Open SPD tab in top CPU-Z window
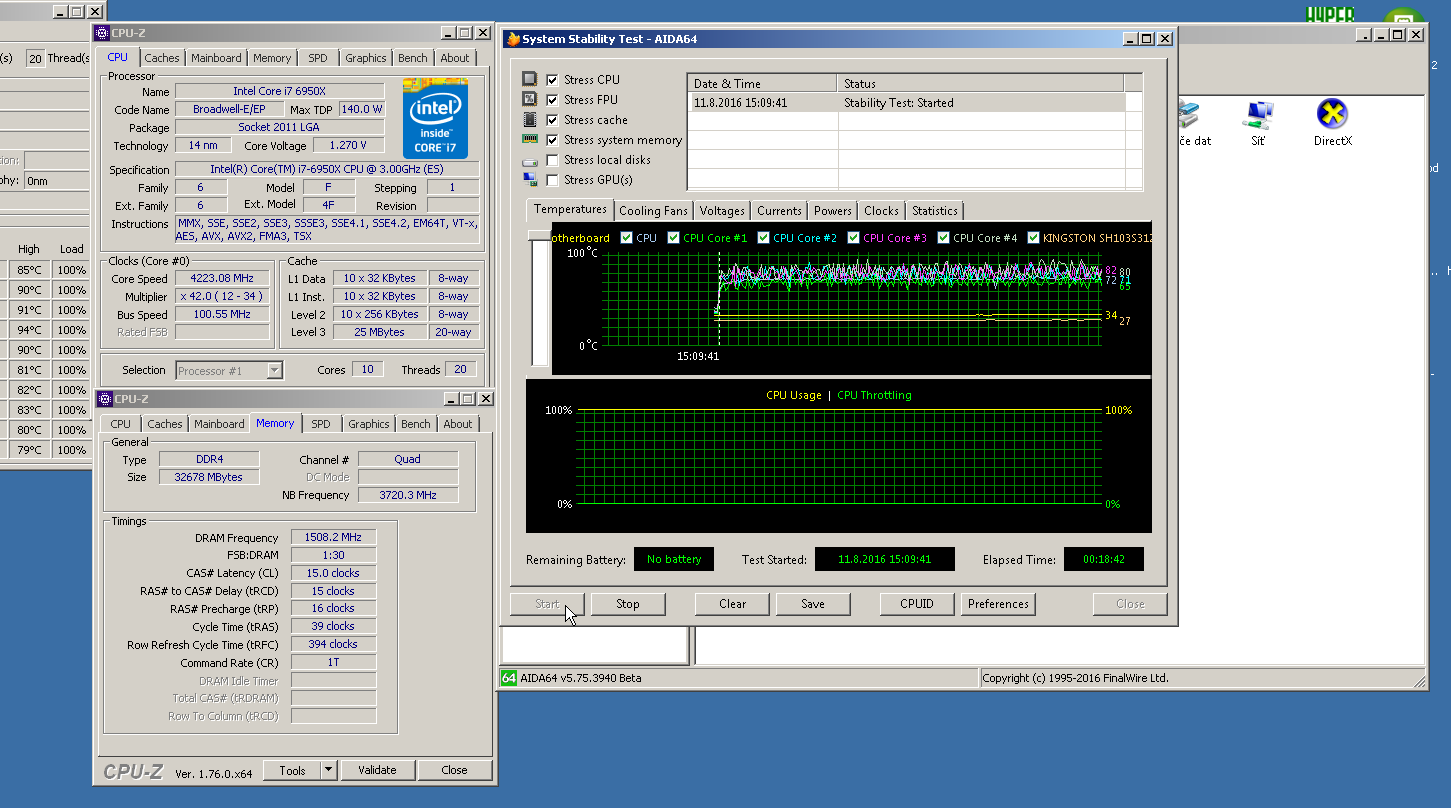The width and height of the screenshot is (1451, 808). (x=317, y=58)
